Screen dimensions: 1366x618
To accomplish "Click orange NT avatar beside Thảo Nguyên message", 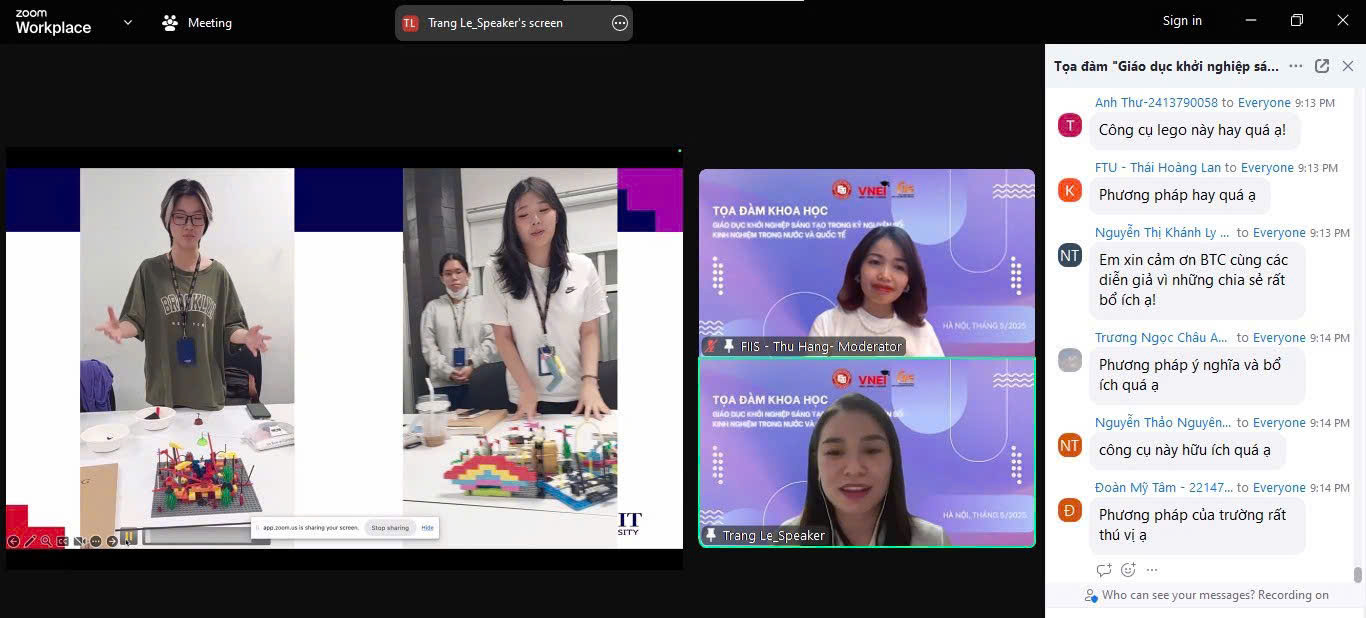I will pos(1070,445).
